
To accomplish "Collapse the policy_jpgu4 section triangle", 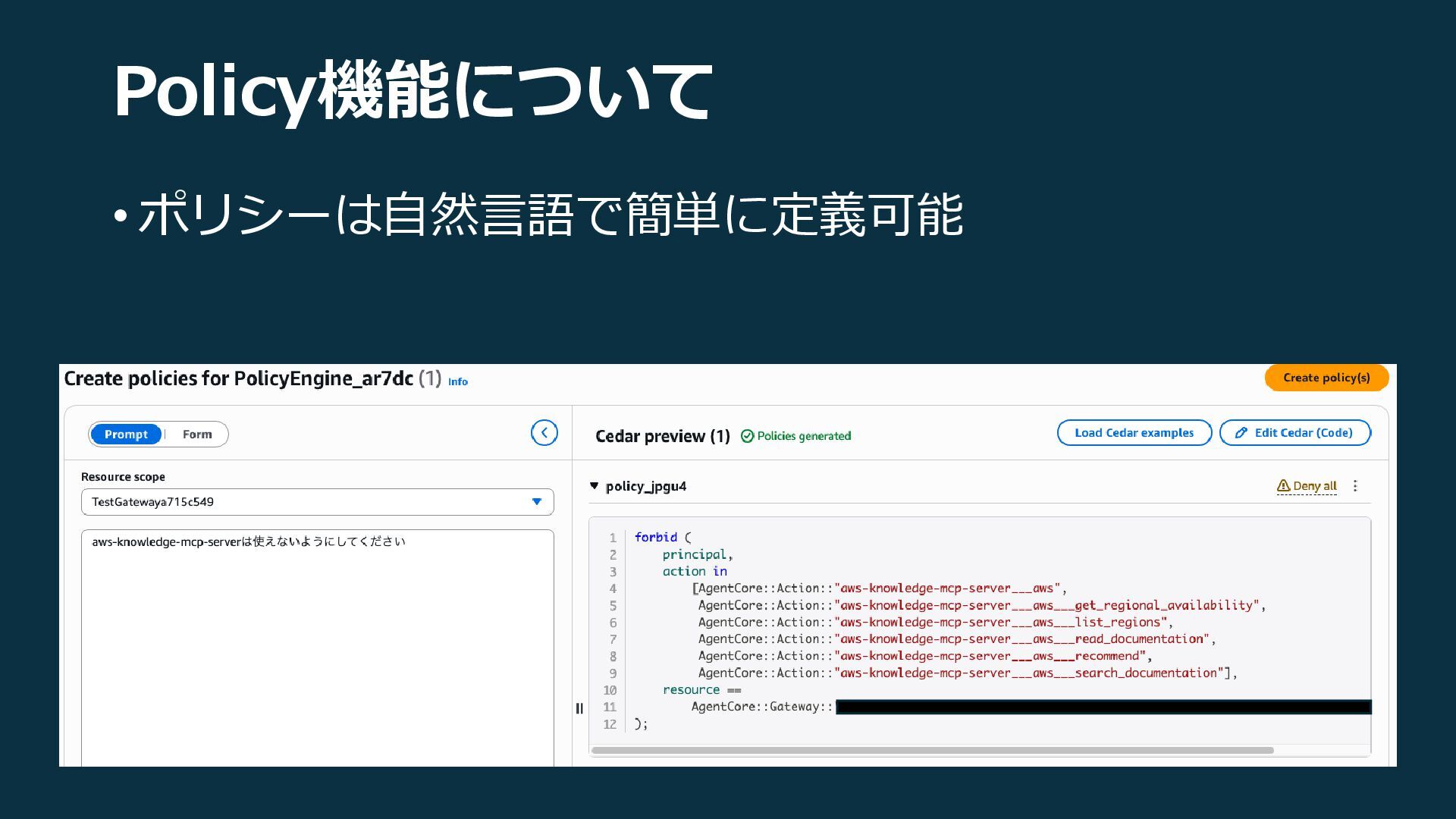I will pyautogui.click(x=595, y=486).
